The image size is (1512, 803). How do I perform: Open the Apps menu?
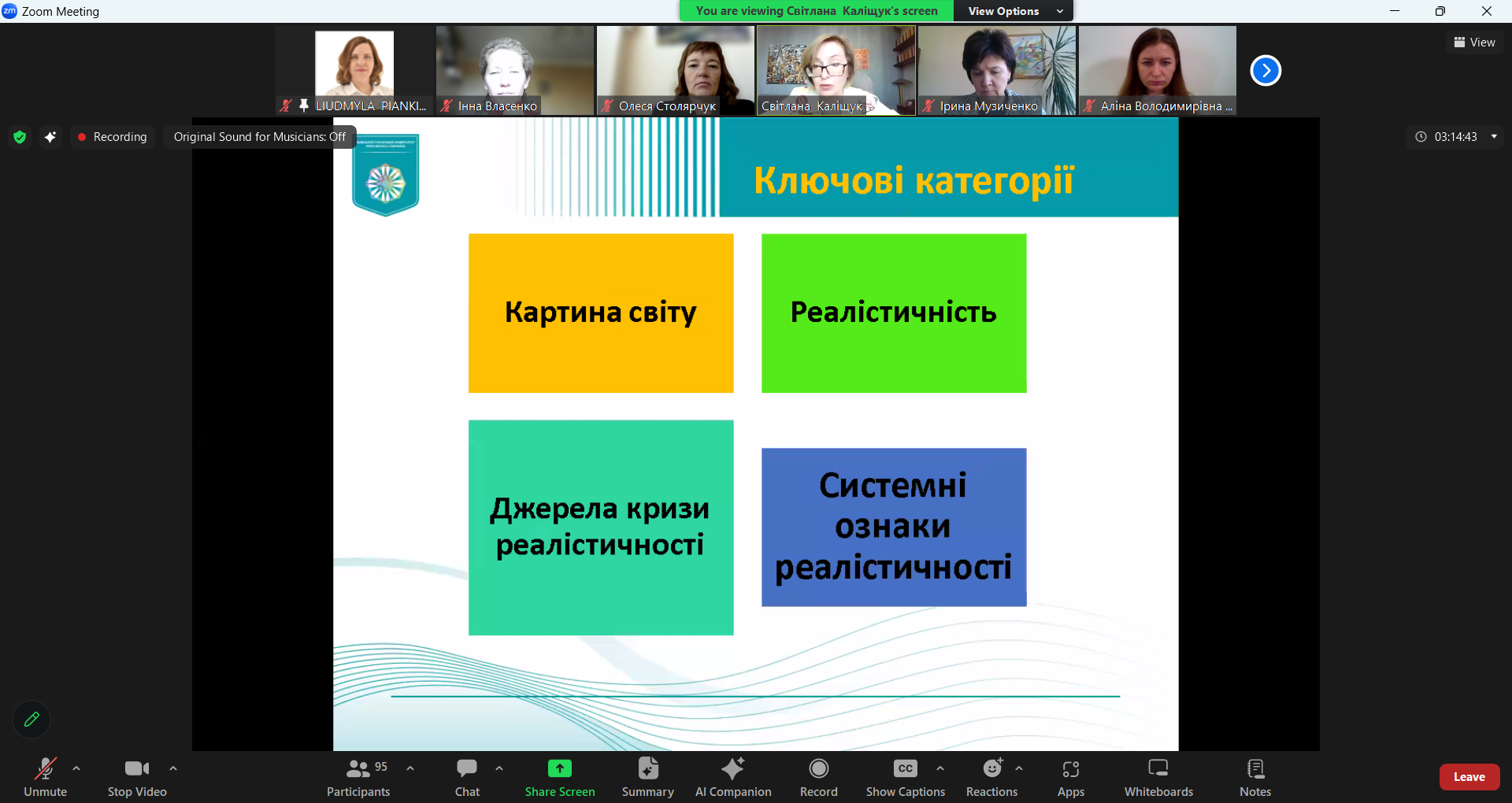click(1070, 776)
